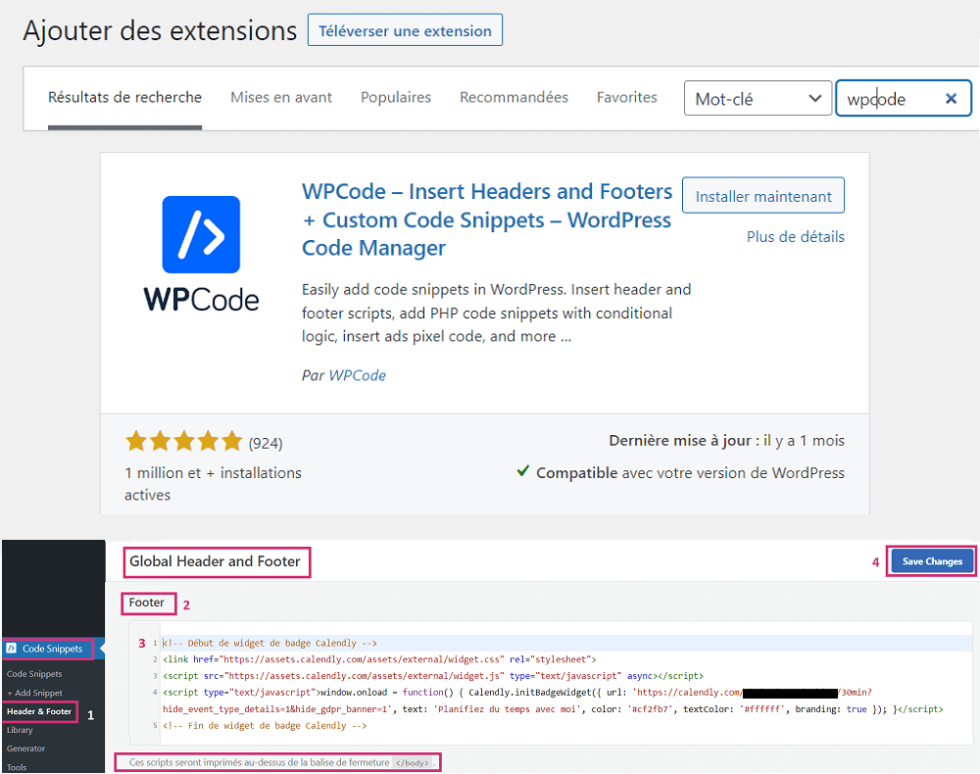Screen dimensions: 980x774
Task: Open the Mot-clé filter dropdown
Action: 757,101
